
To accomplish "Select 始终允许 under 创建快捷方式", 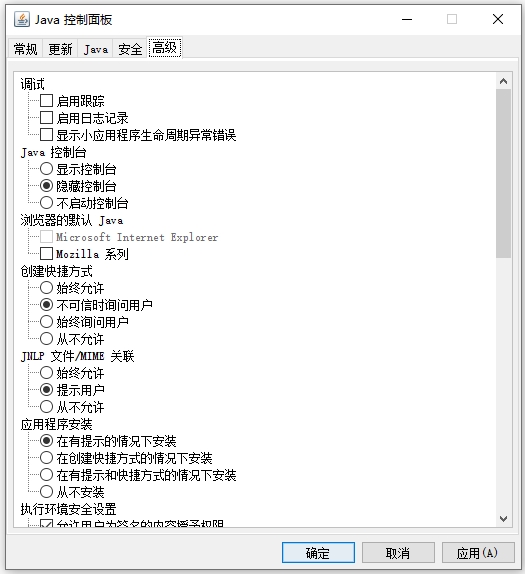I will [46, 288].
